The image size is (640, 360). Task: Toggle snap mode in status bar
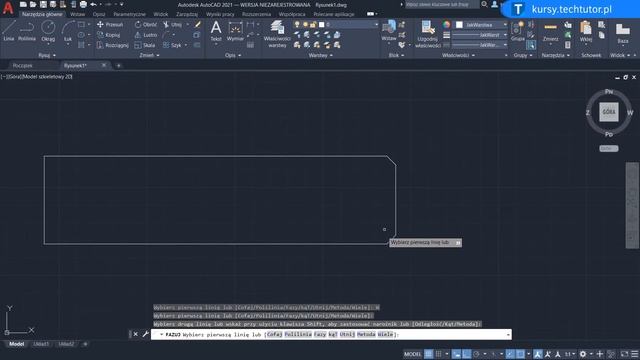439,354
